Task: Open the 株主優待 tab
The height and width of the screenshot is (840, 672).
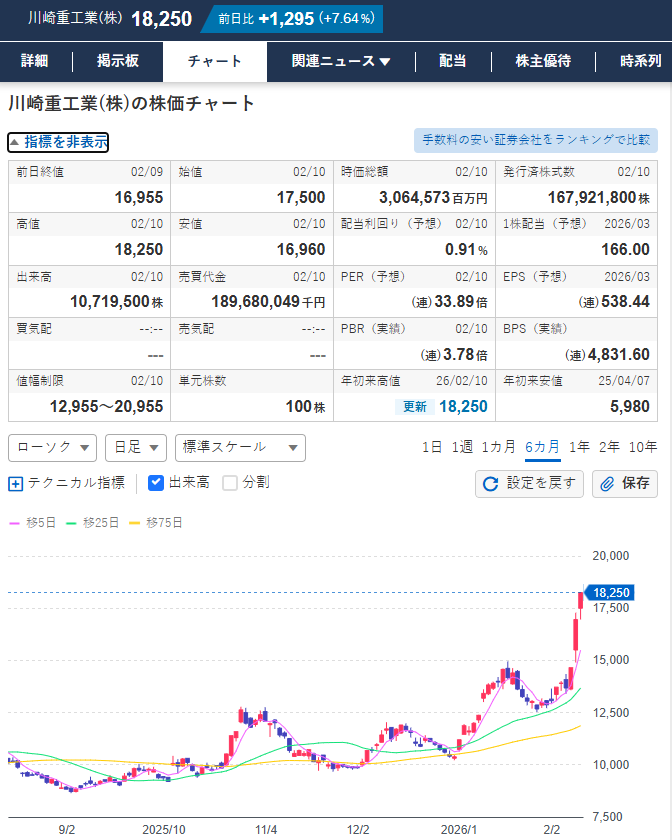Action: [x=543, y=61]
